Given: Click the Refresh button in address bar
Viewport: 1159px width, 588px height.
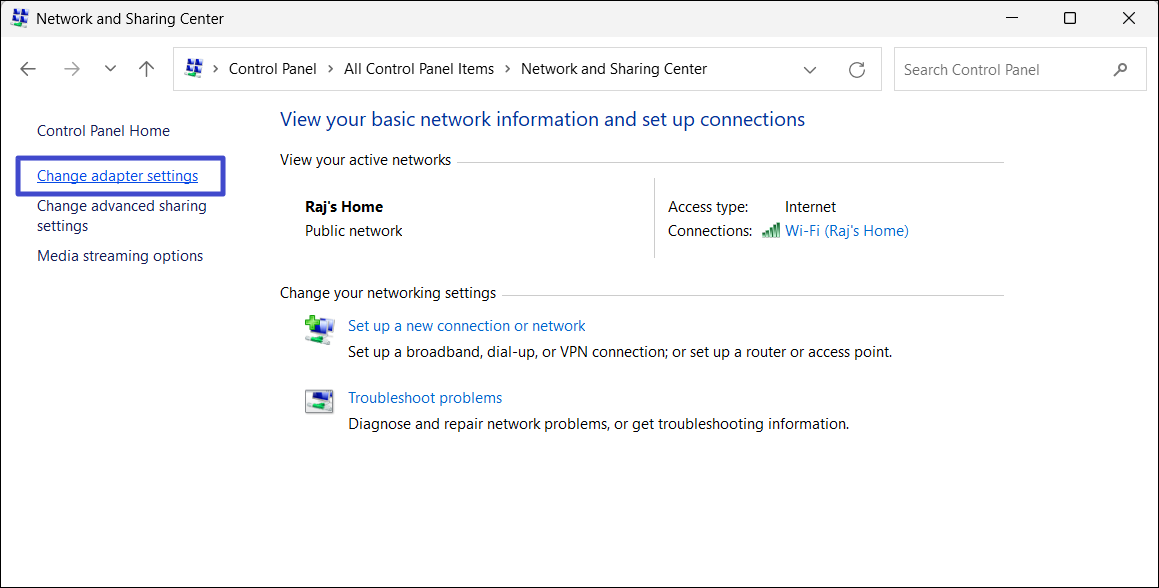Looking at the screenshot, I should tap(856, 70).
